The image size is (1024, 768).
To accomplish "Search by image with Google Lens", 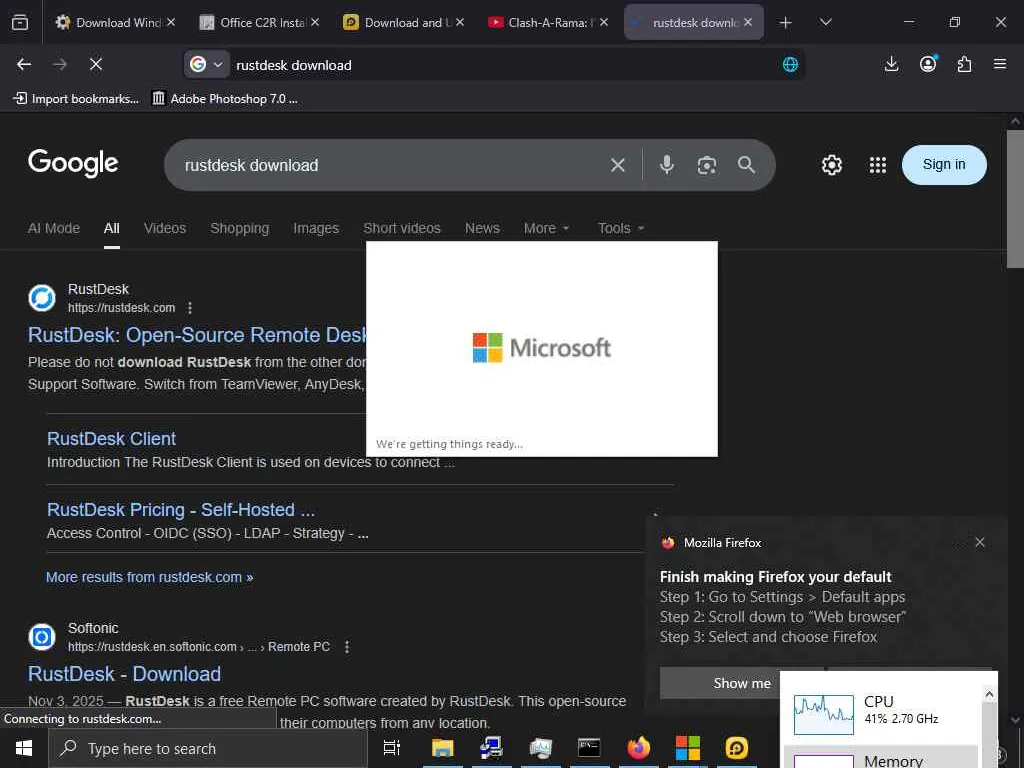I will (x=707, y=165).
